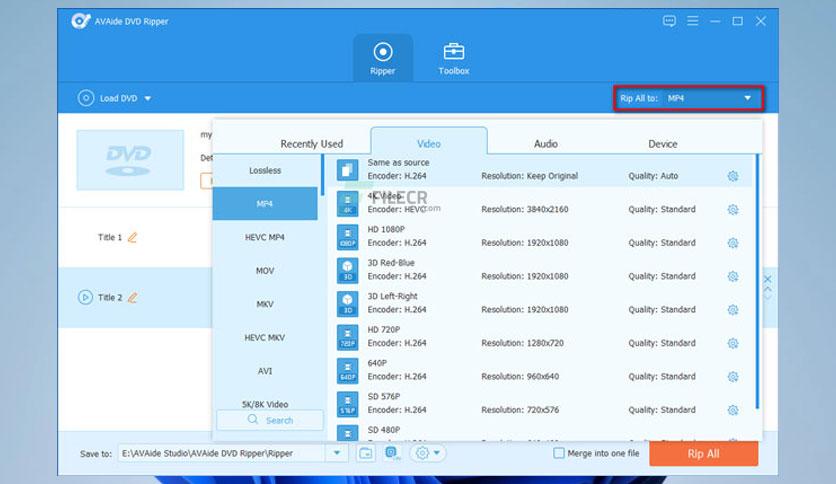The image size is (836, 484).
Task: Click the HD 1080P preset icon
Action: (x=348, y=238)
